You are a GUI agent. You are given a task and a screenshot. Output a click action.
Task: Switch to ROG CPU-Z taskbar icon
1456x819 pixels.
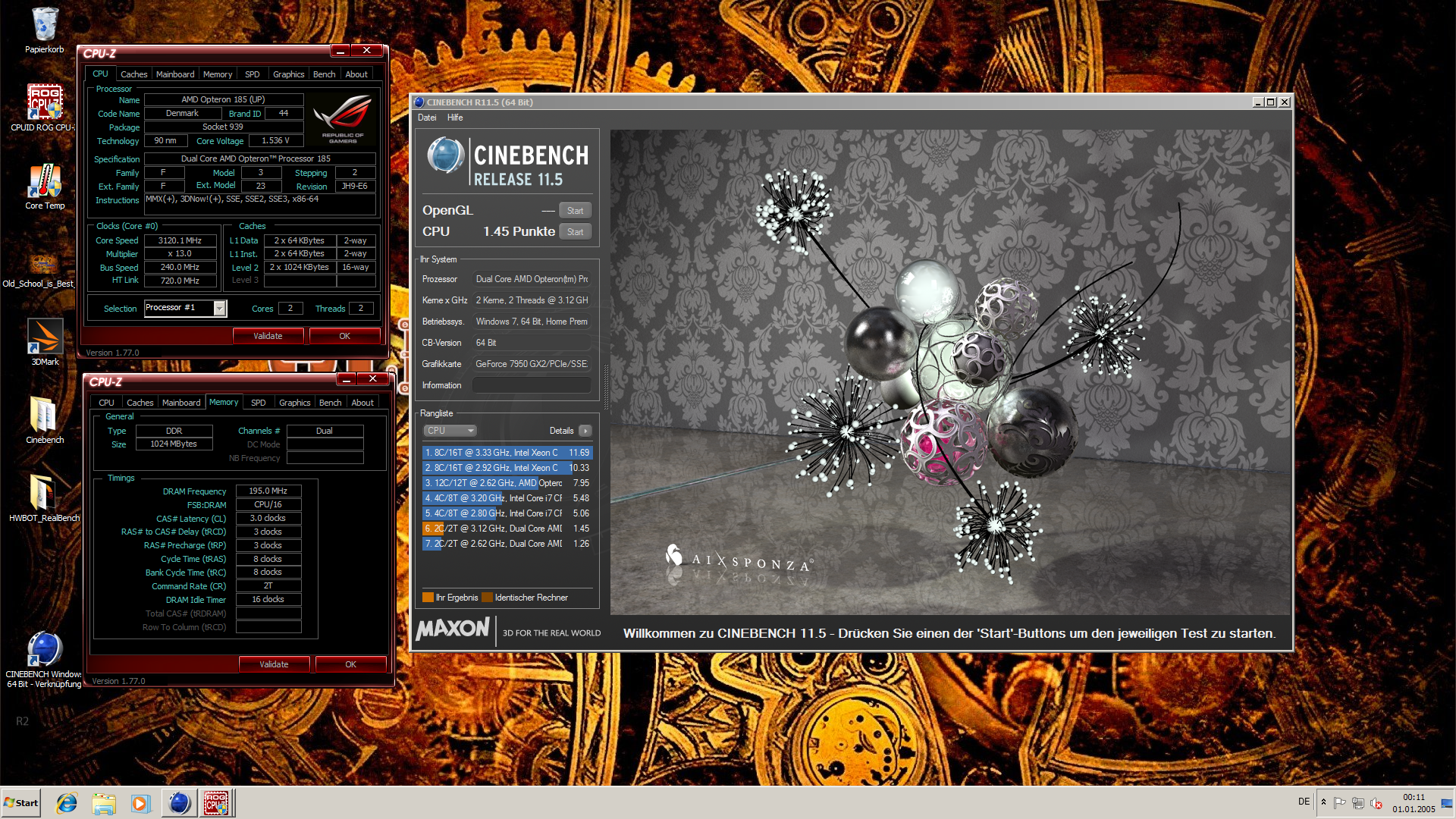pos(217,802)
